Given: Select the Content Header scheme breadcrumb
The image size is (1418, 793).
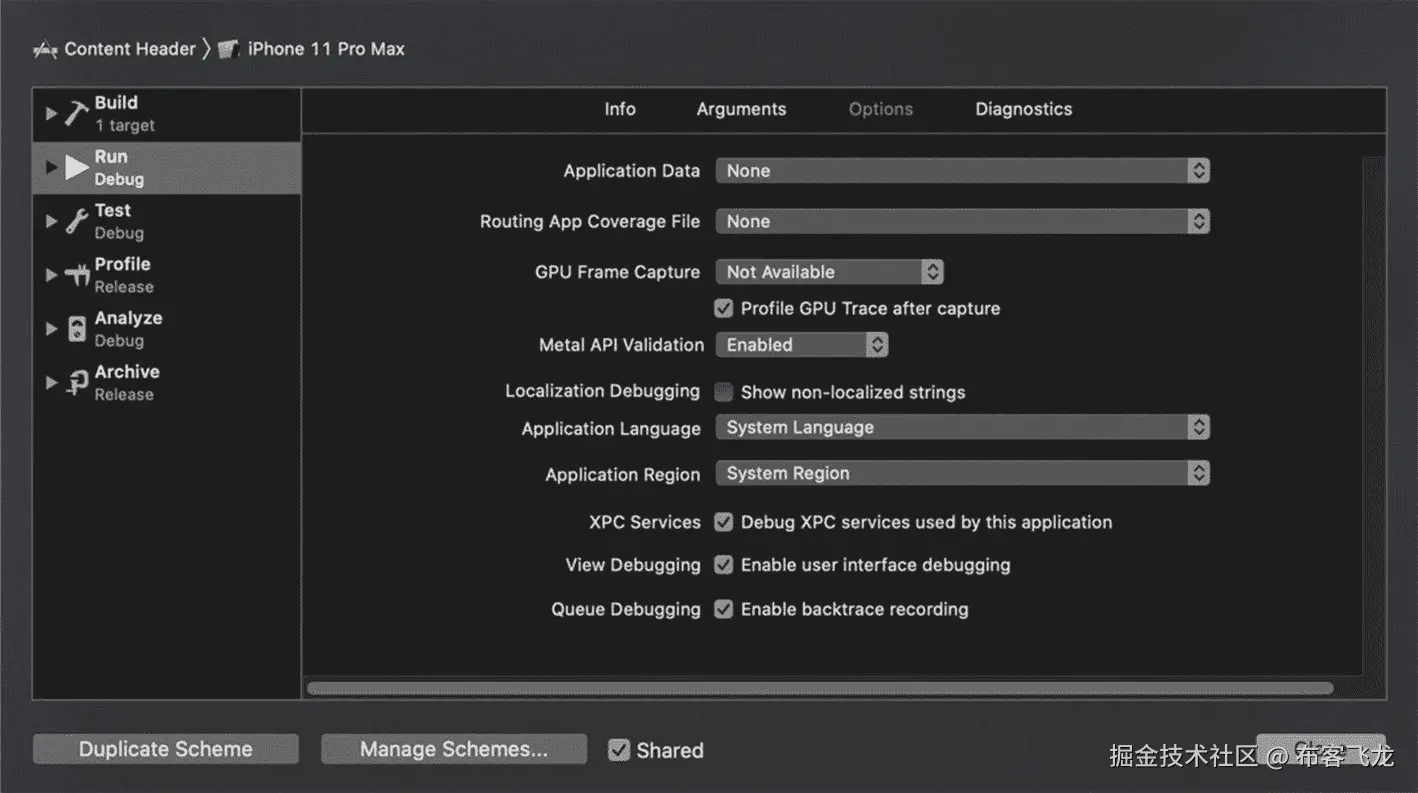Looking at the screenshot, I should coord(130,49).
